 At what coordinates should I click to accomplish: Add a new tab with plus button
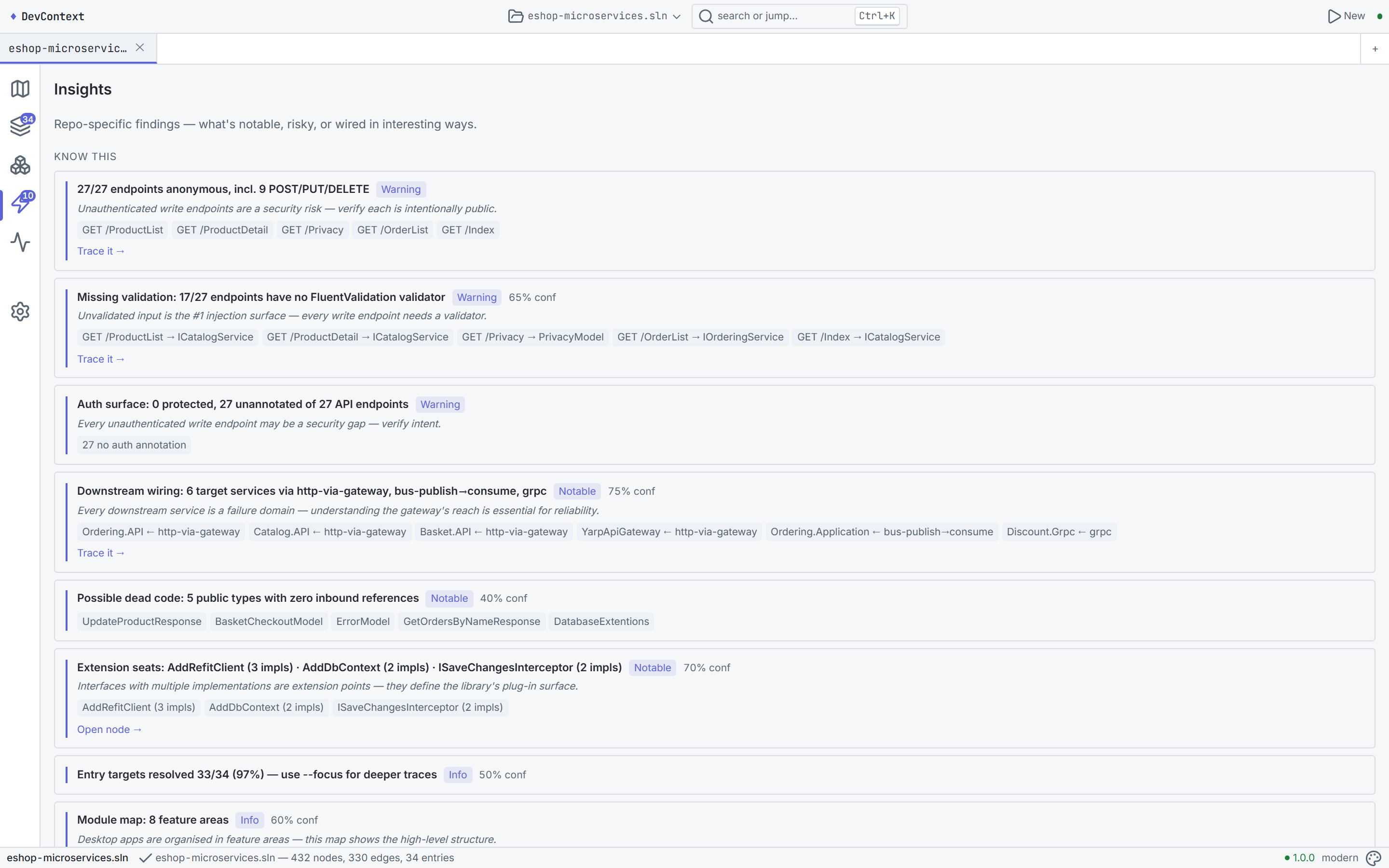tap(1375, 49)
